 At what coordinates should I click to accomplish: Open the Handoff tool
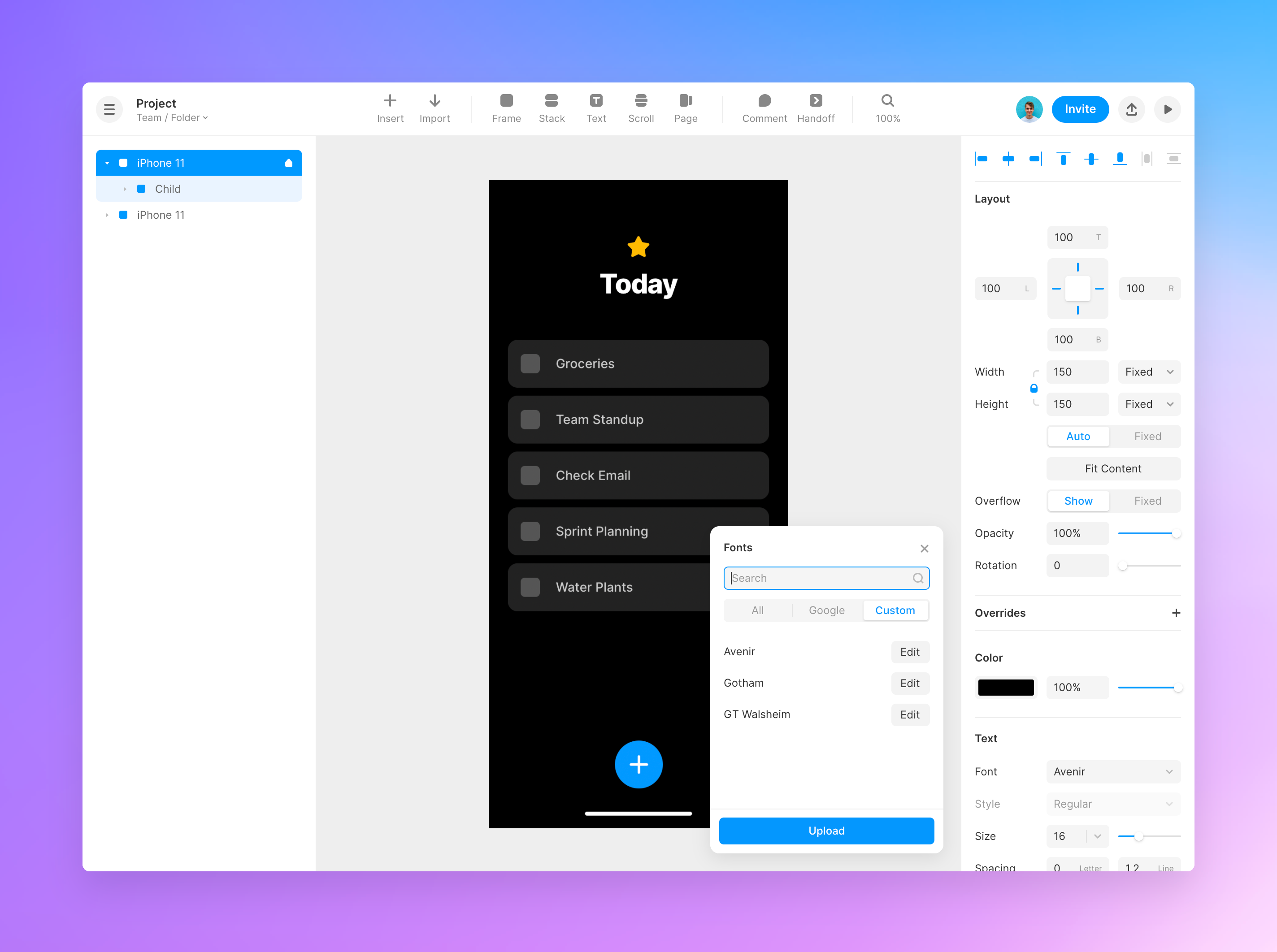point(816,109)
